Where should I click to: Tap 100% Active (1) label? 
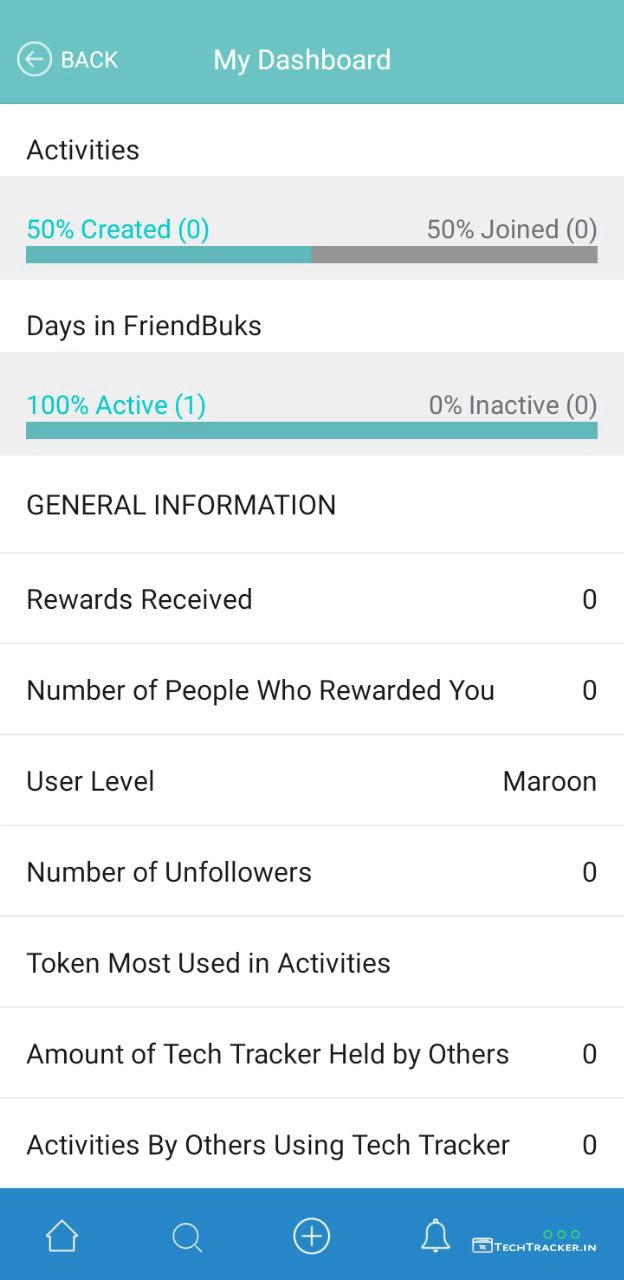tap(116, 405)
